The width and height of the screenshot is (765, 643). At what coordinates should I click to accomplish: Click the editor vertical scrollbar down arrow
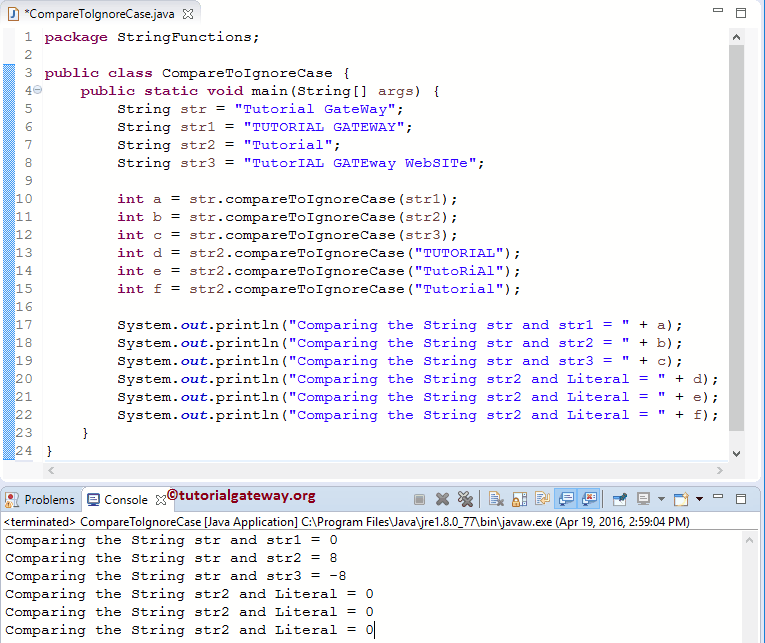[x=737, y=453]
